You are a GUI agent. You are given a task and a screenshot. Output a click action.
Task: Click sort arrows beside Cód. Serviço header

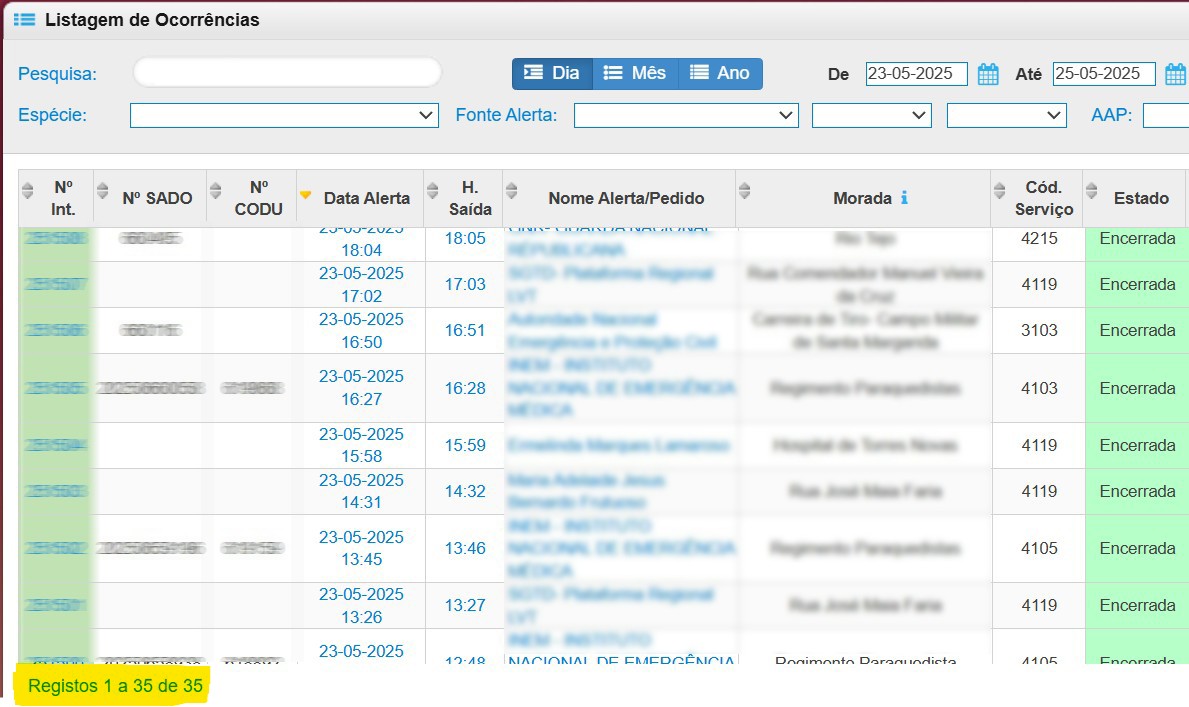point(999,190)
